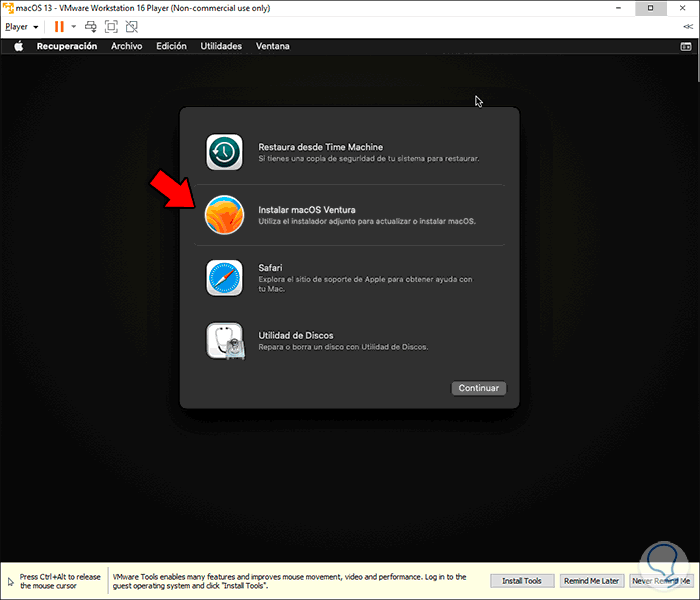Screen dimensions: 700x600
Task: Click the Install Tools button
Action: pos(522,581)
